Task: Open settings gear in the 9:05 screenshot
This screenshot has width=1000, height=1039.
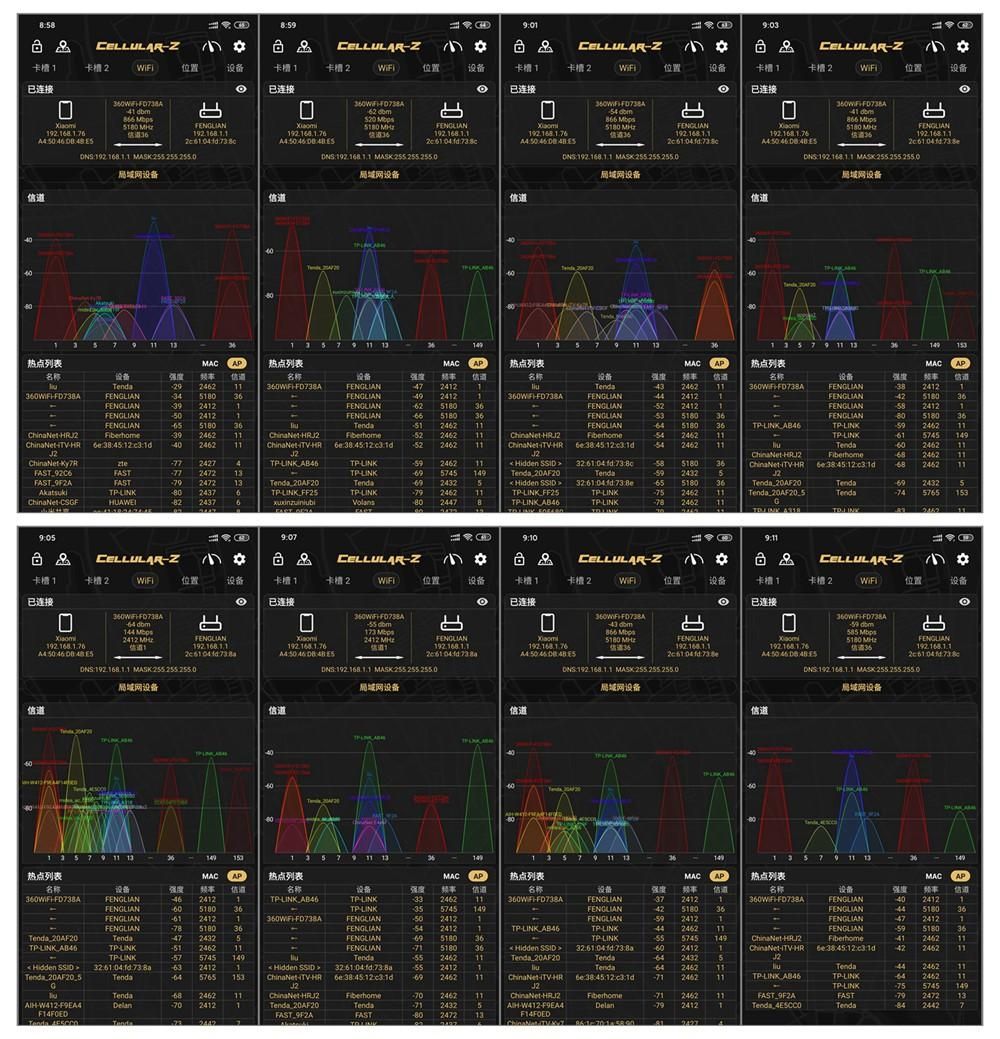Action: pyautogui.click(x=239, y=559)
